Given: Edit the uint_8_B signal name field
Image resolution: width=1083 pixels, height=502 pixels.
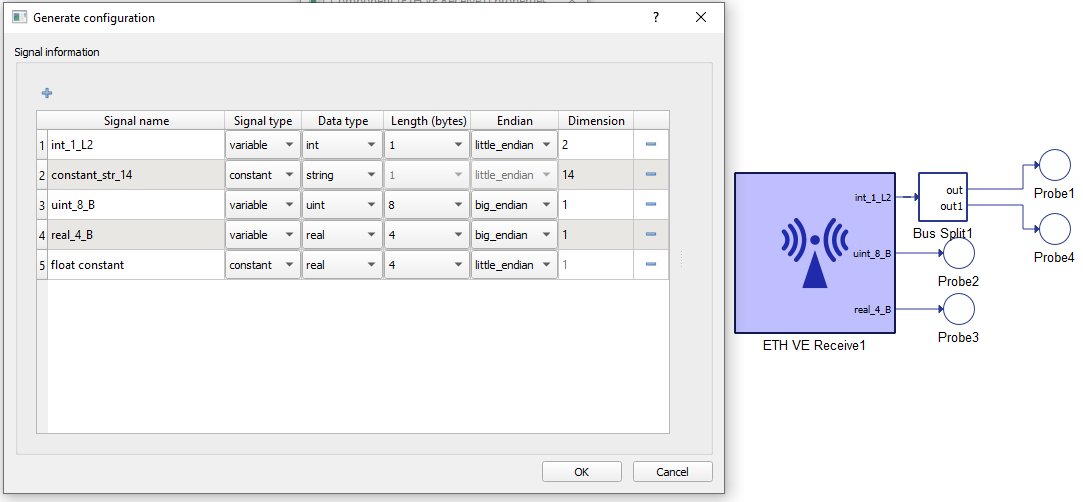Looking at the screenshot, I should [x=135, y=205].
